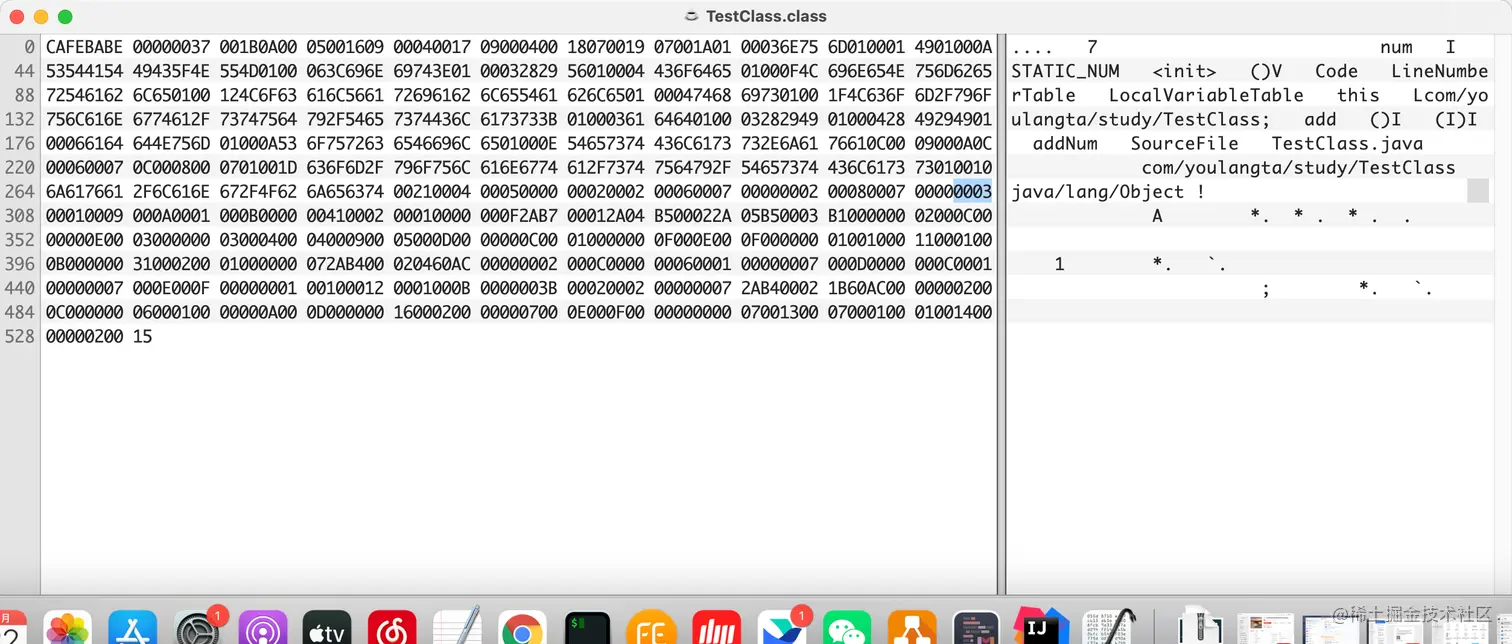Click <init> in the text pane

1184,71
